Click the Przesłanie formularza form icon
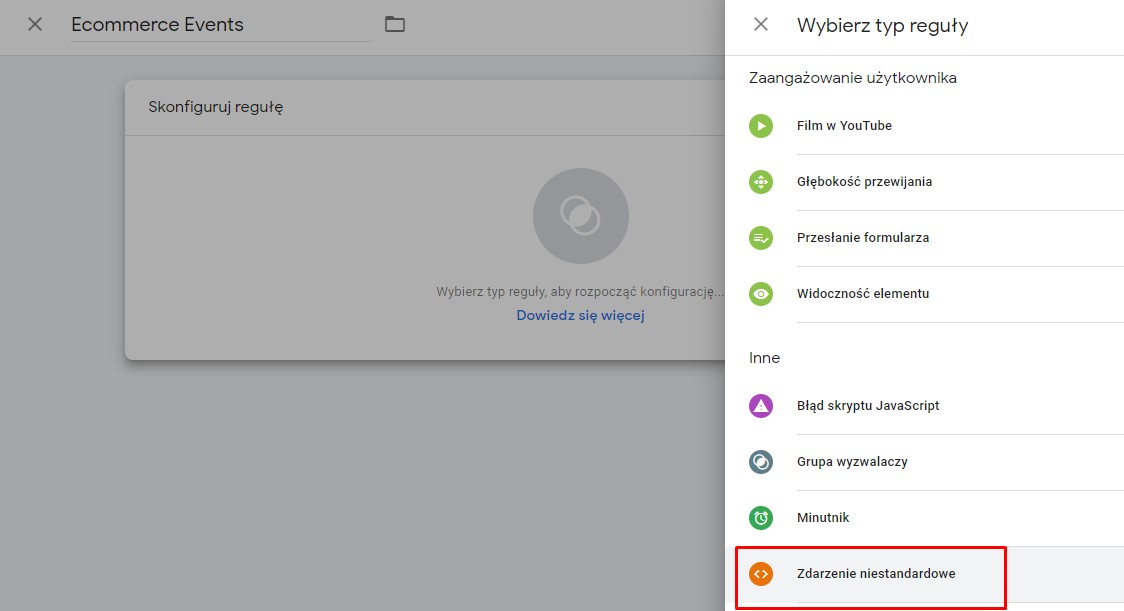Viewport: 1124px width, 611px height. pyautogui.click(x=761, y=238)
